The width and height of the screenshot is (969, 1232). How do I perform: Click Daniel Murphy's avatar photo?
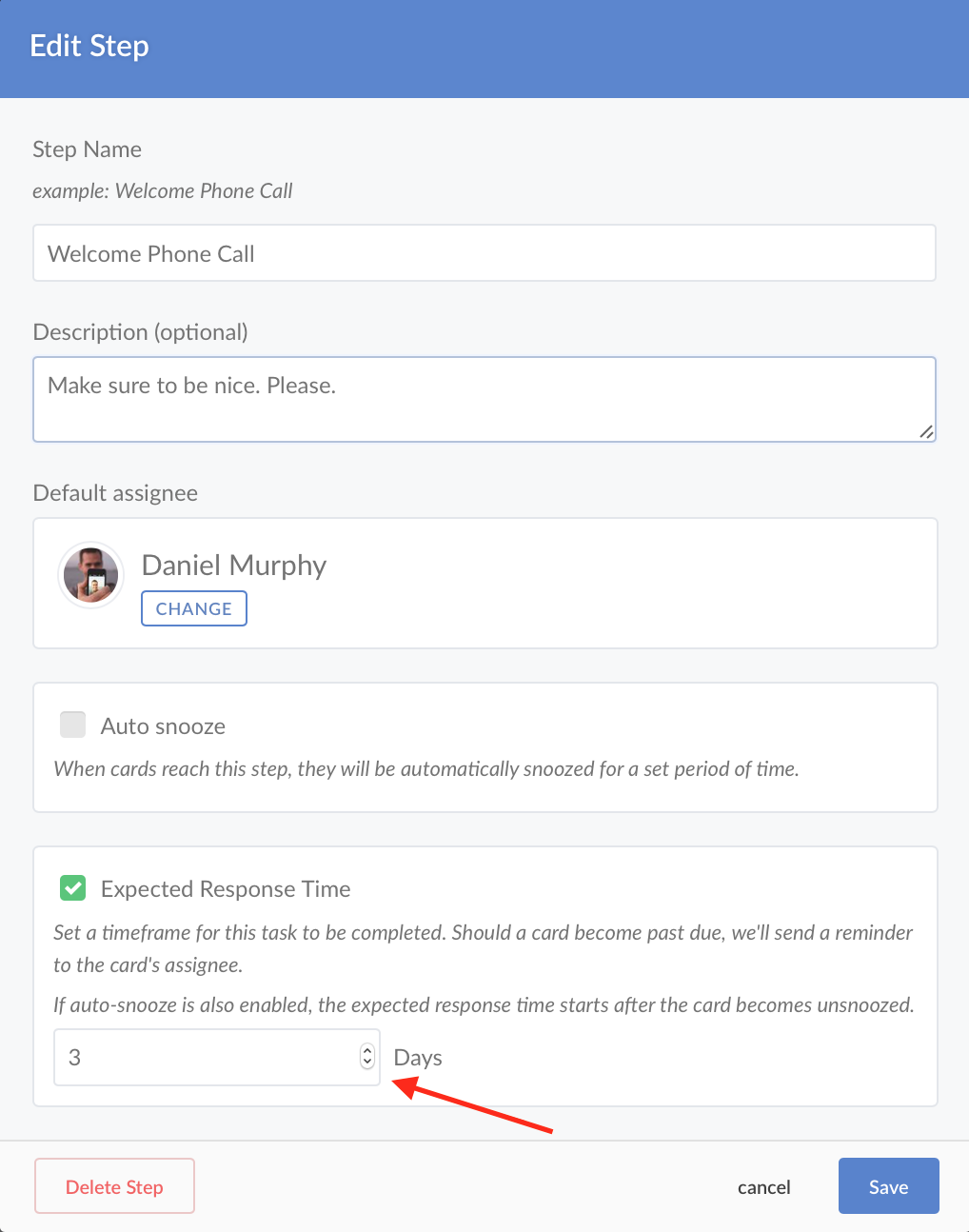point(91,575)
